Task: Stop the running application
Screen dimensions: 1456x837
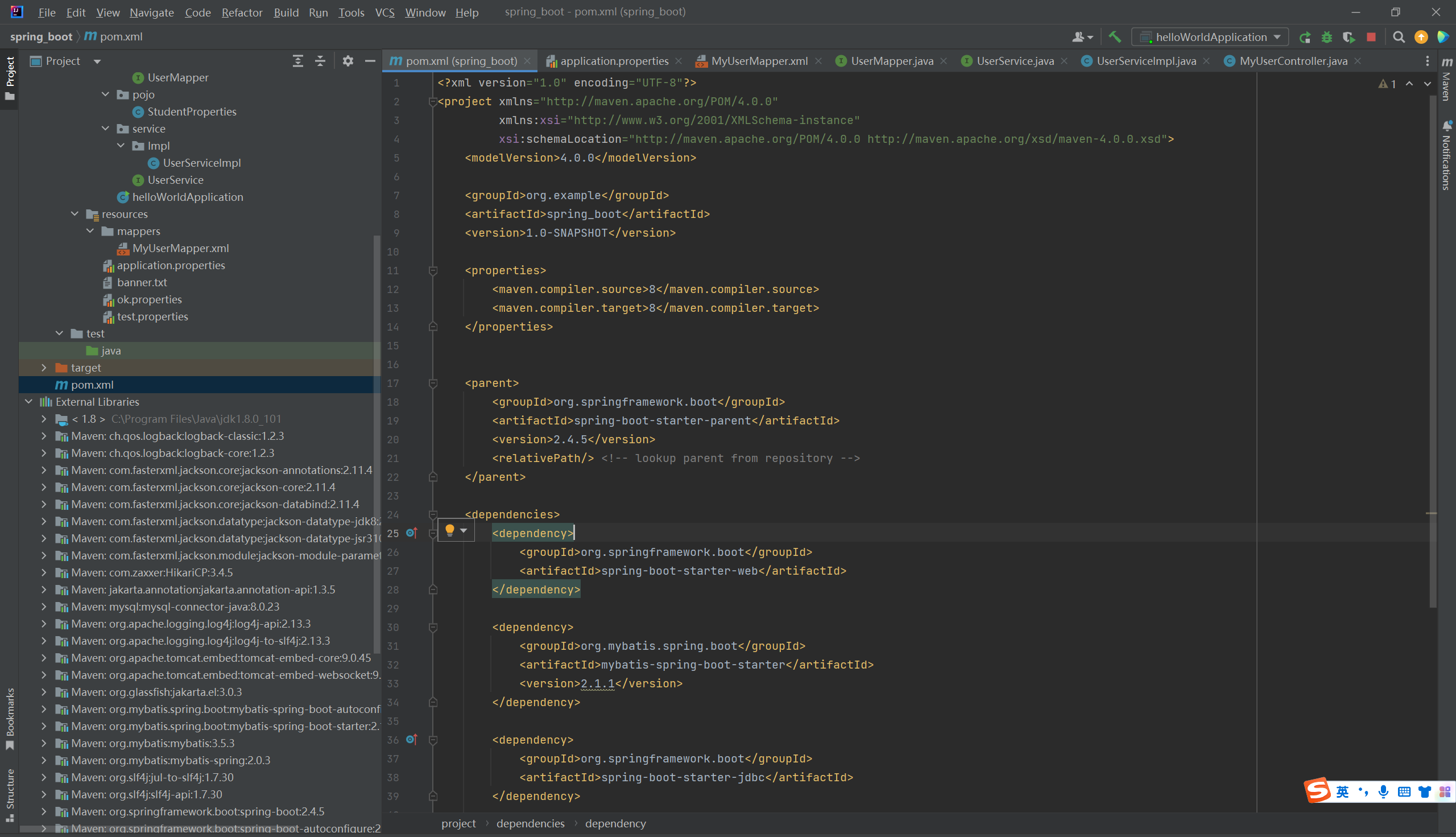Action: point(1371,37)
